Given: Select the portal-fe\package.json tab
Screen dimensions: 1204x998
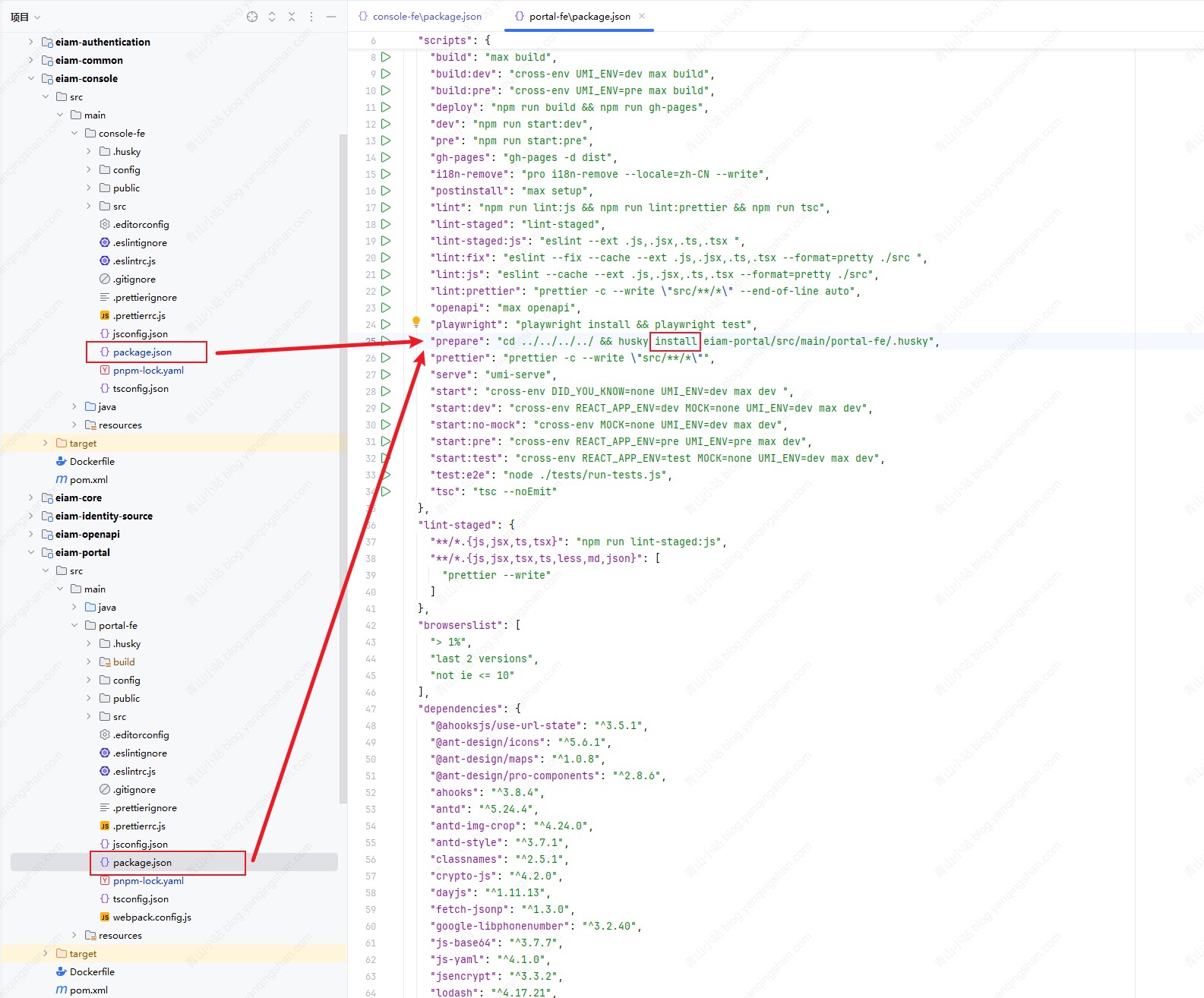Looking at the screenshot, I should coord(579,16).
